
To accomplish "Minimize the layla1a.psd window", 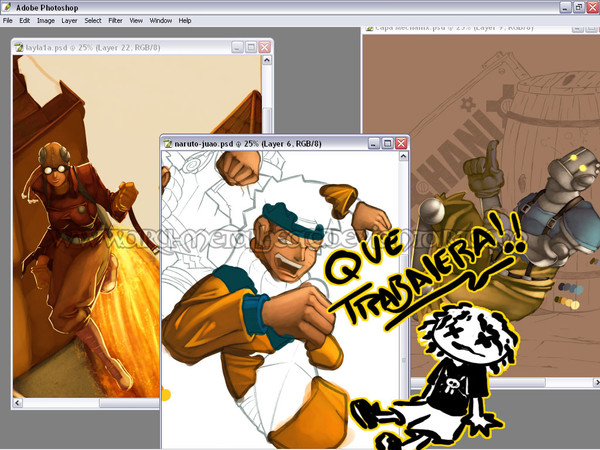I will (237, 47).
